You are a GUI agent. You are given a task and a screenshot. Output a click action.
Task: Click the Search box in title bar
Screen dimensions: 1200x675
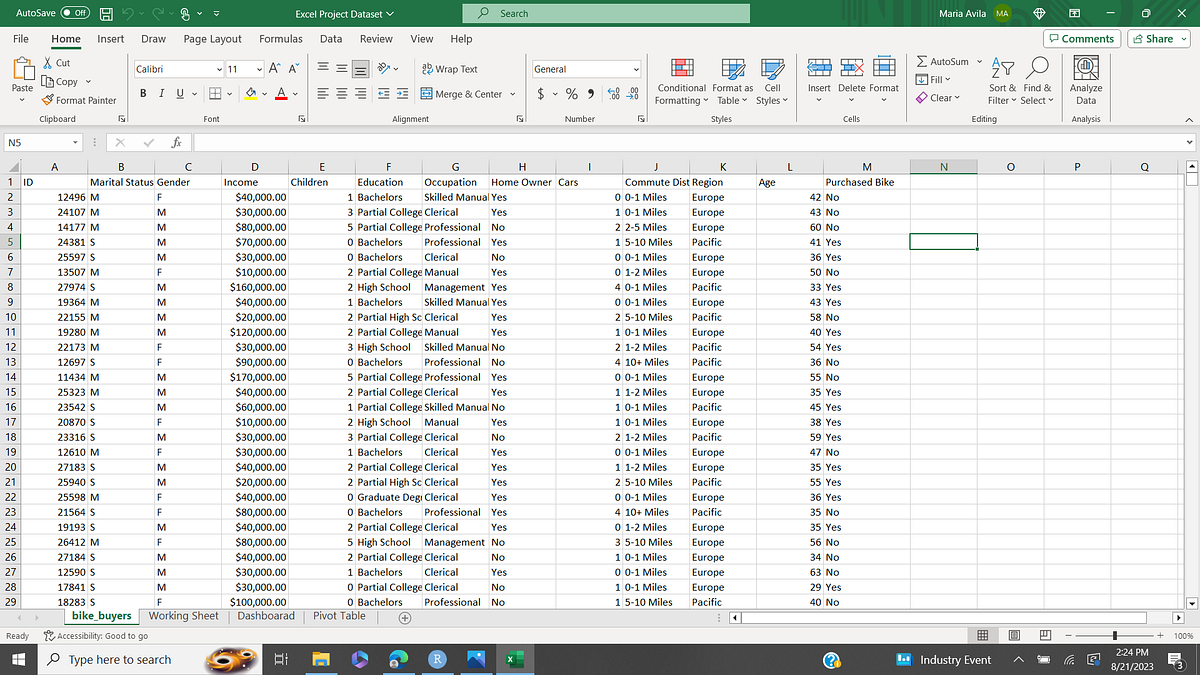606,13
